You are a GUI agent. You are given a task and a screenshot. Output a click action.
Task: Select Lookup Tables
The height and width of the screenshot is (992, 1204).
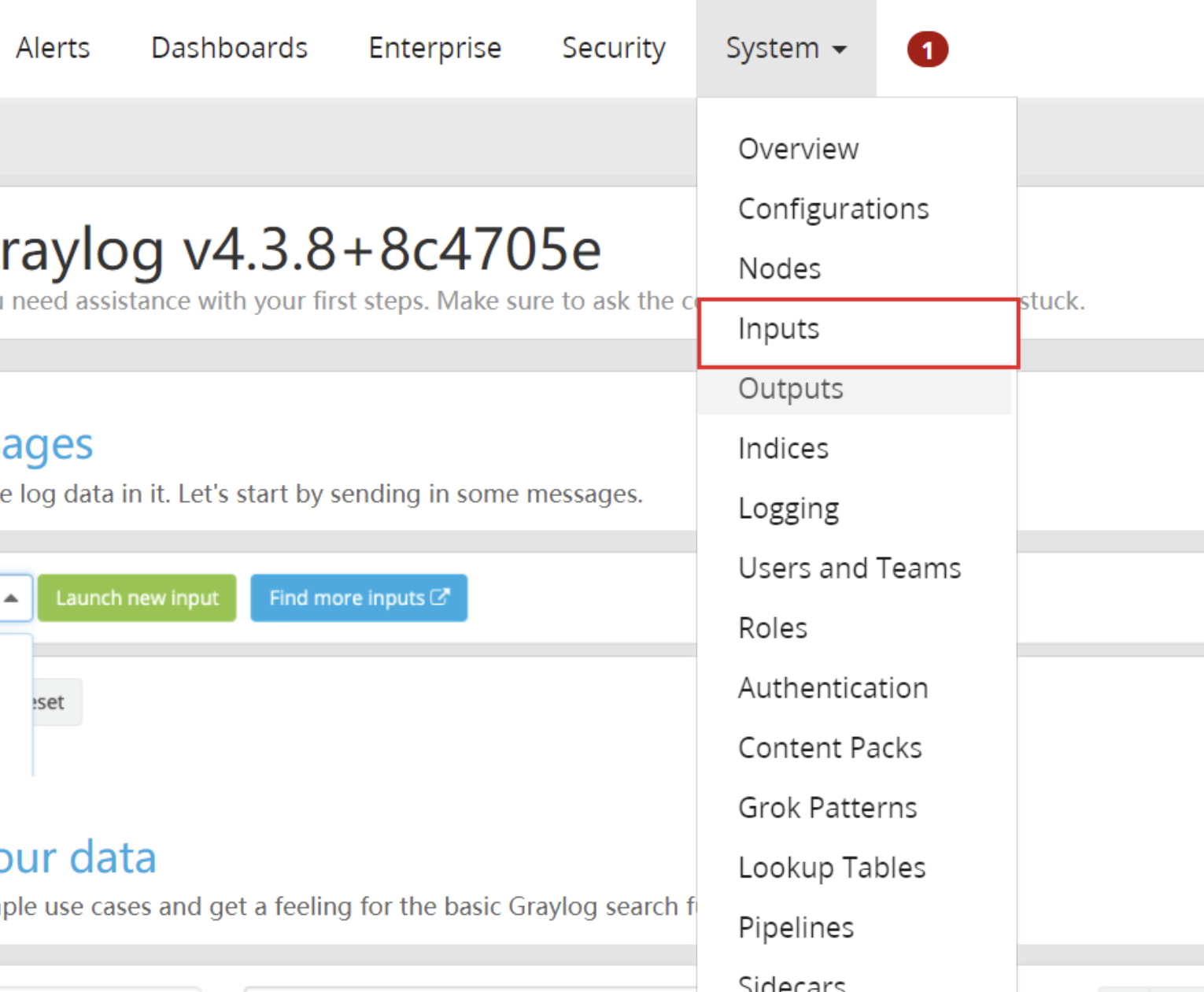[x=832, y=867]
